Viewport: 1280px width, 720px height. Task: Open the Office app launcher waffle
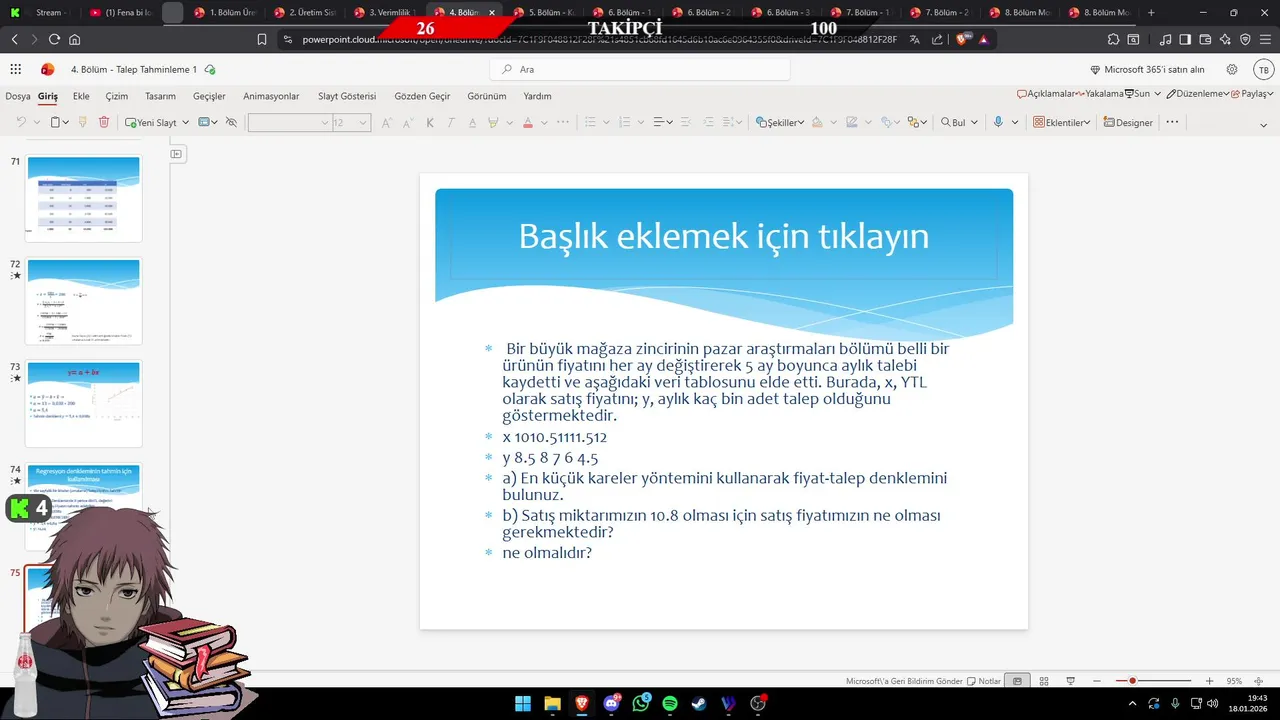(15, 70)
